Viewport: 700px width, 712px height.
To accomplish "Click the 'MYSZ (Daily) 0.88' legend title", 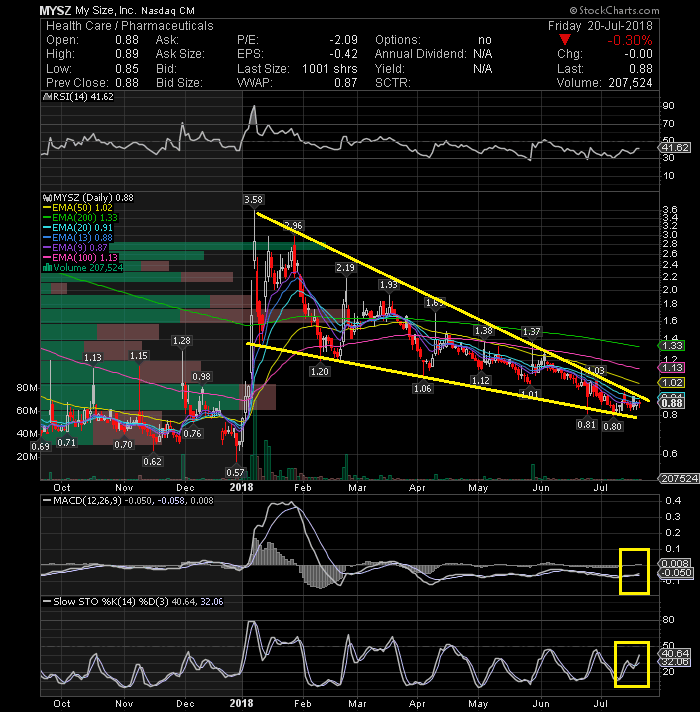I will [93, 198].
